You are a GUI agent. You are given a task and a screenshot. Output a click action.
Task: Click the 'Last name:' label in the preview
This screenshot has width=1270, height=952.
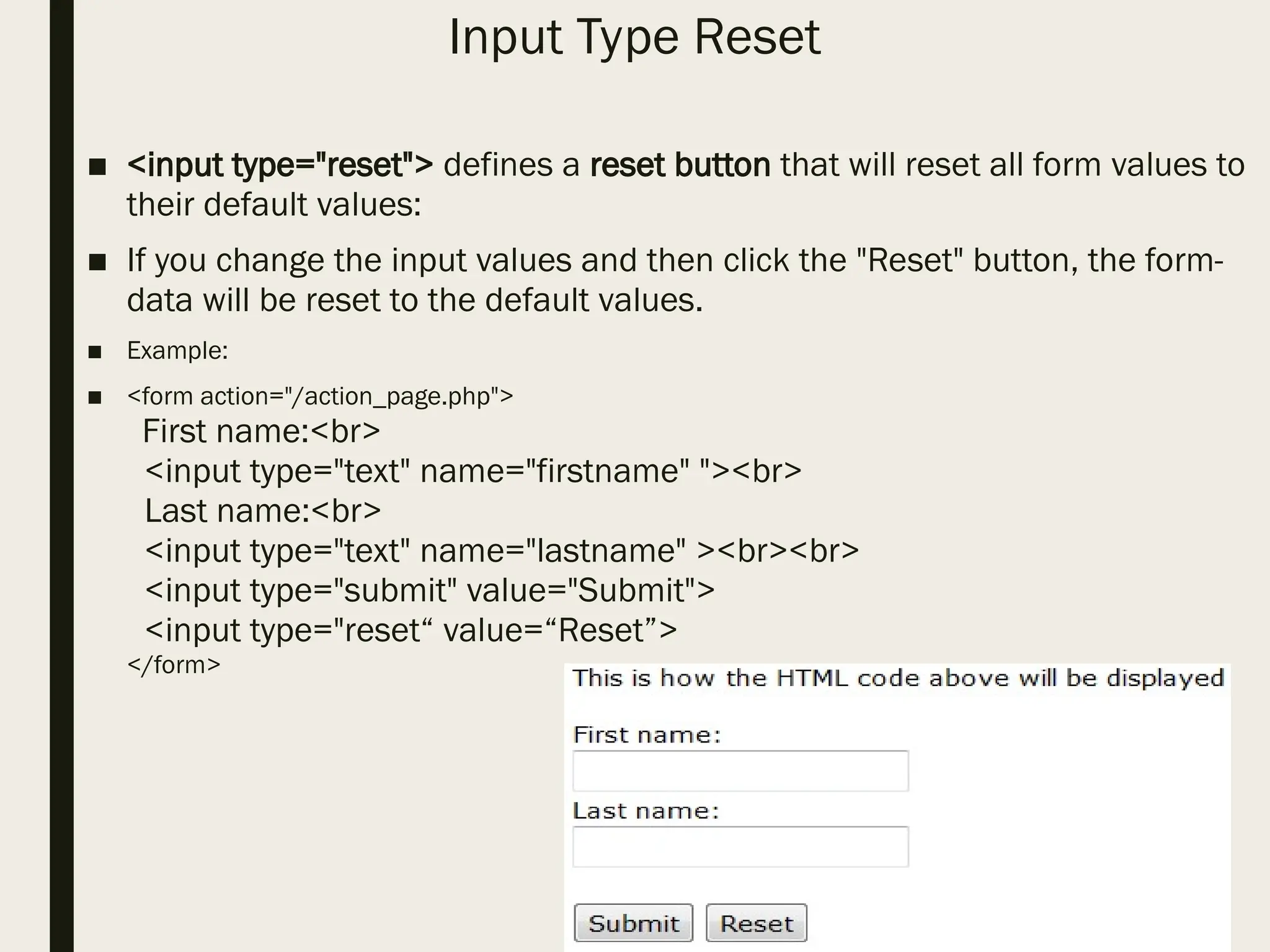[x=646, y=811]
